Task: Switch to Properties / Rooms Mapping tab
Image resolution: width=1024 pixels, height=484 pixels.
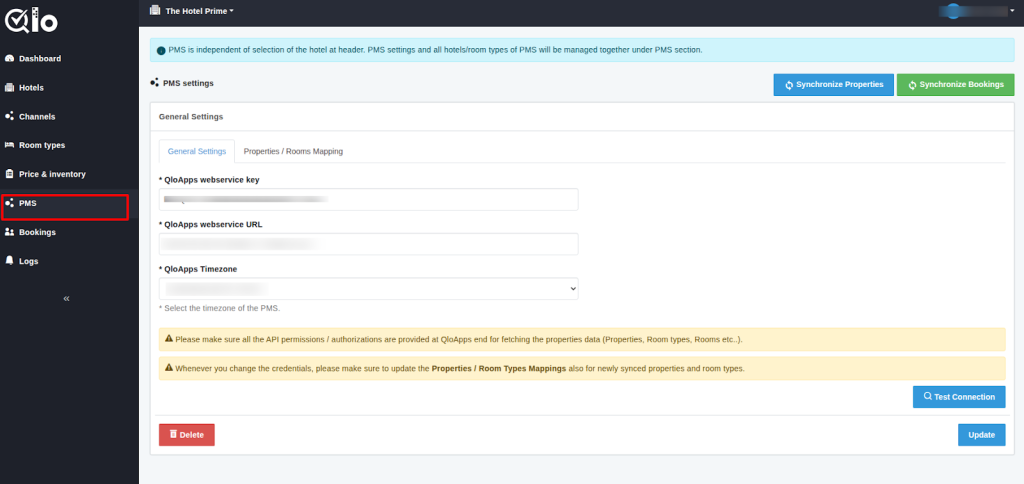Action: 293,151
